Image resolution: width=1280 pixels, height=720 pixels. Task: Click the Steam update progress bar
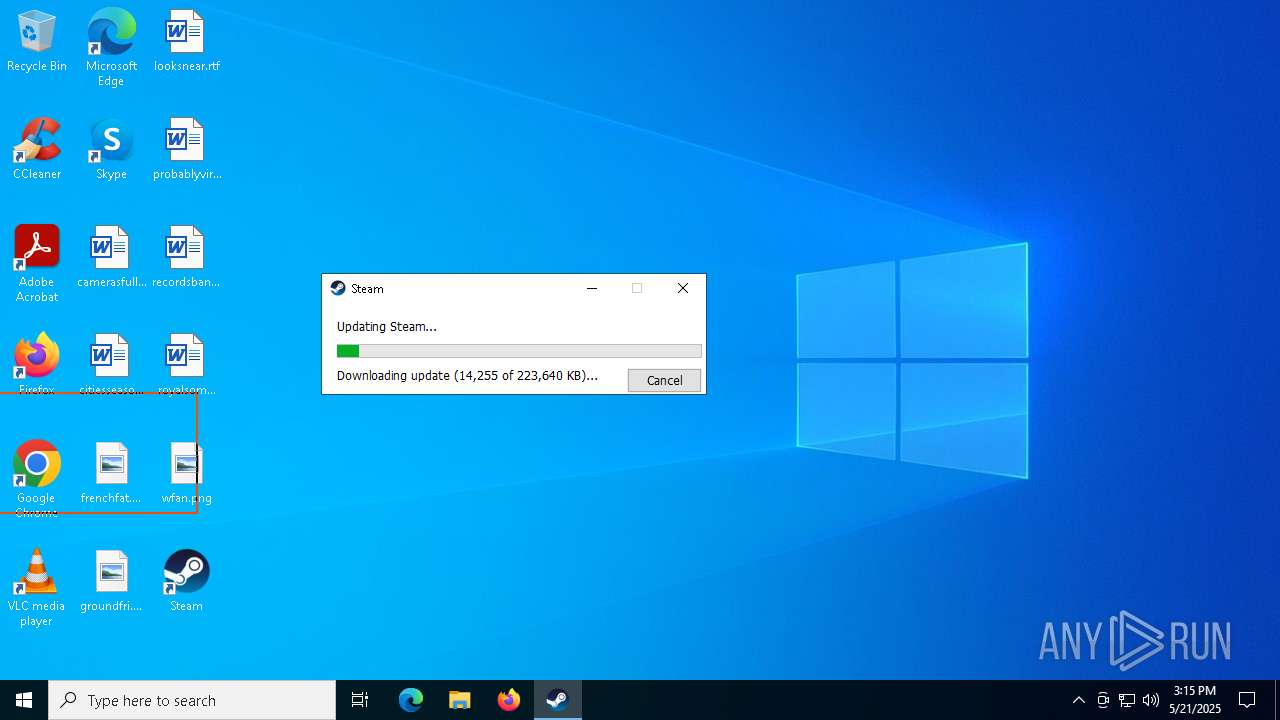click(519, 351)
